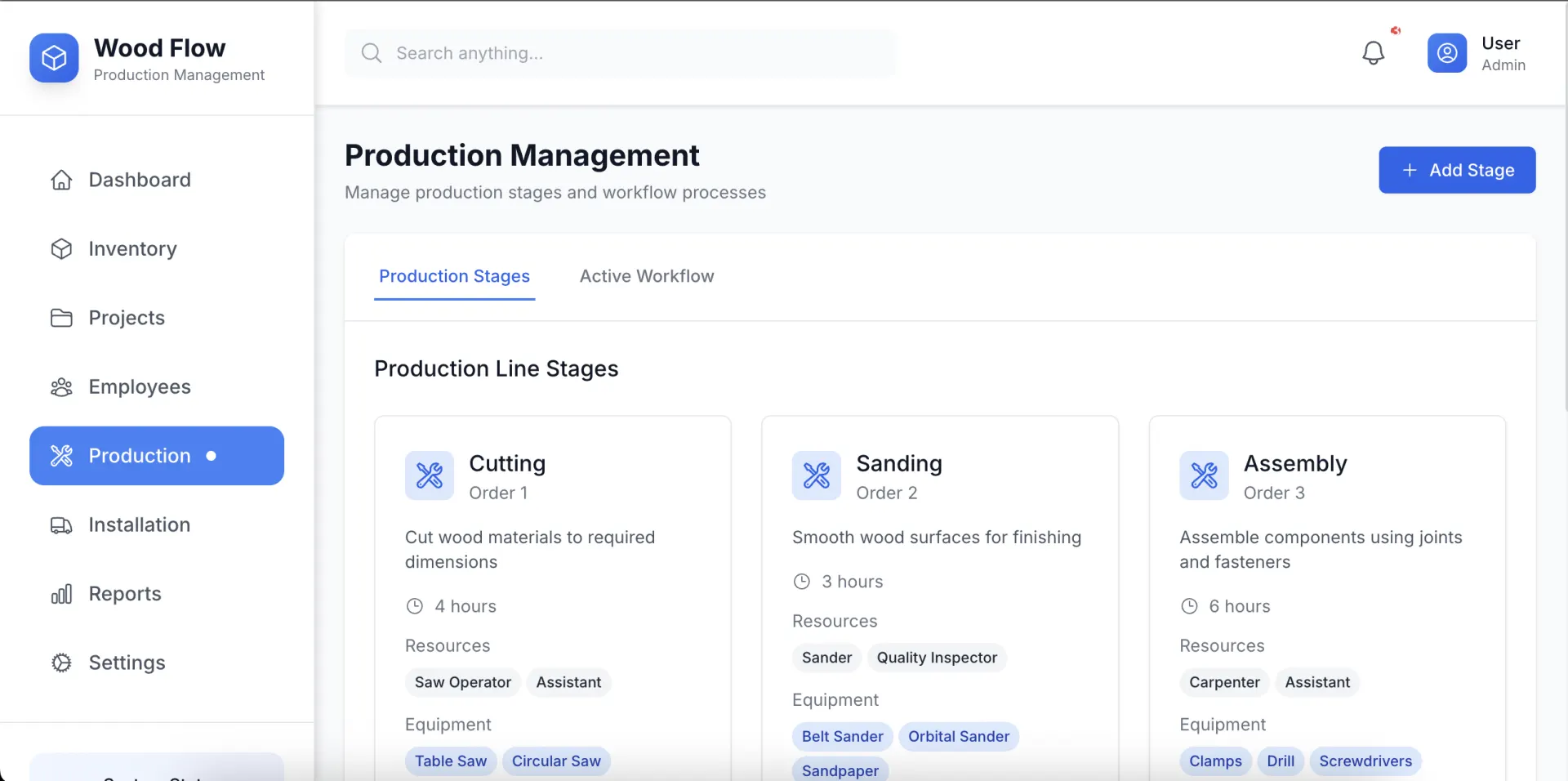Screen dimensions: 1568x781
Task: Click the Assembly stage tools icon
Action: tap(1204, 475)
